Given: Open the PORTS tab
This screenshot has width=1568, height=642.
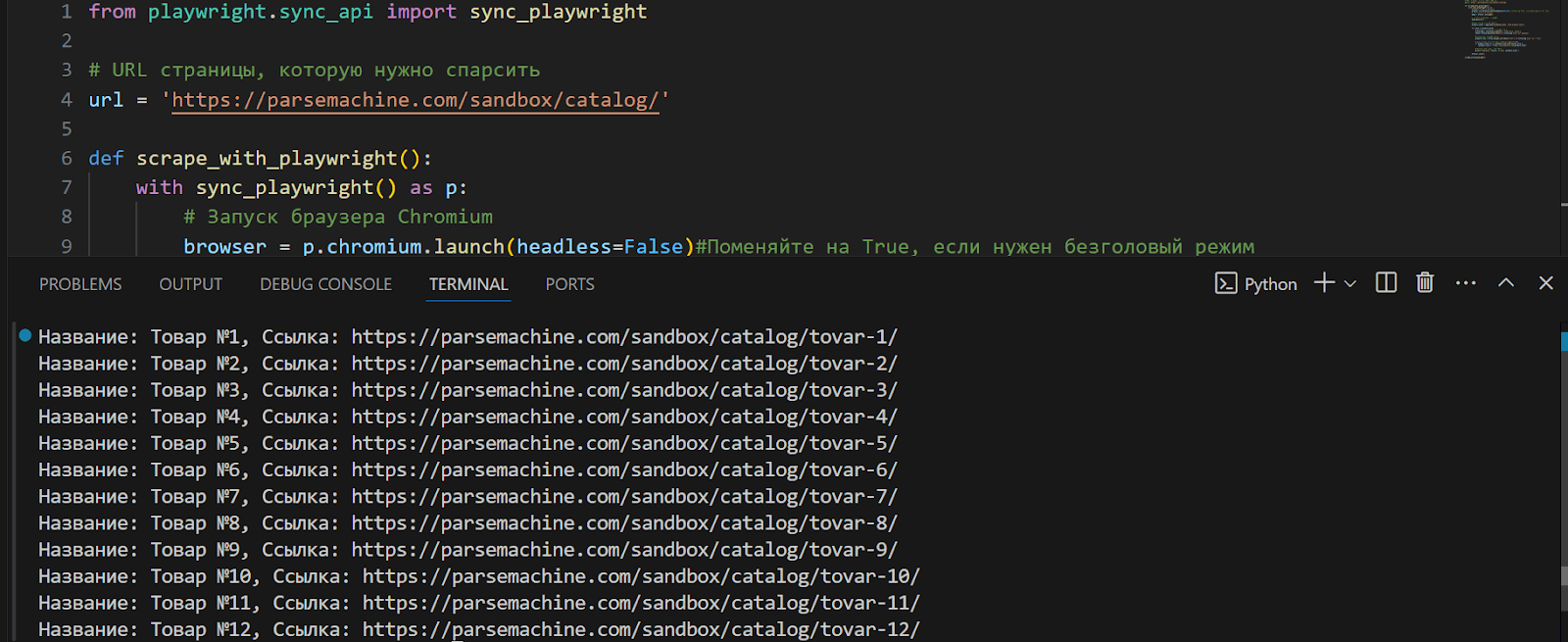Looking at the screenshot, I should tap(570, 284).
